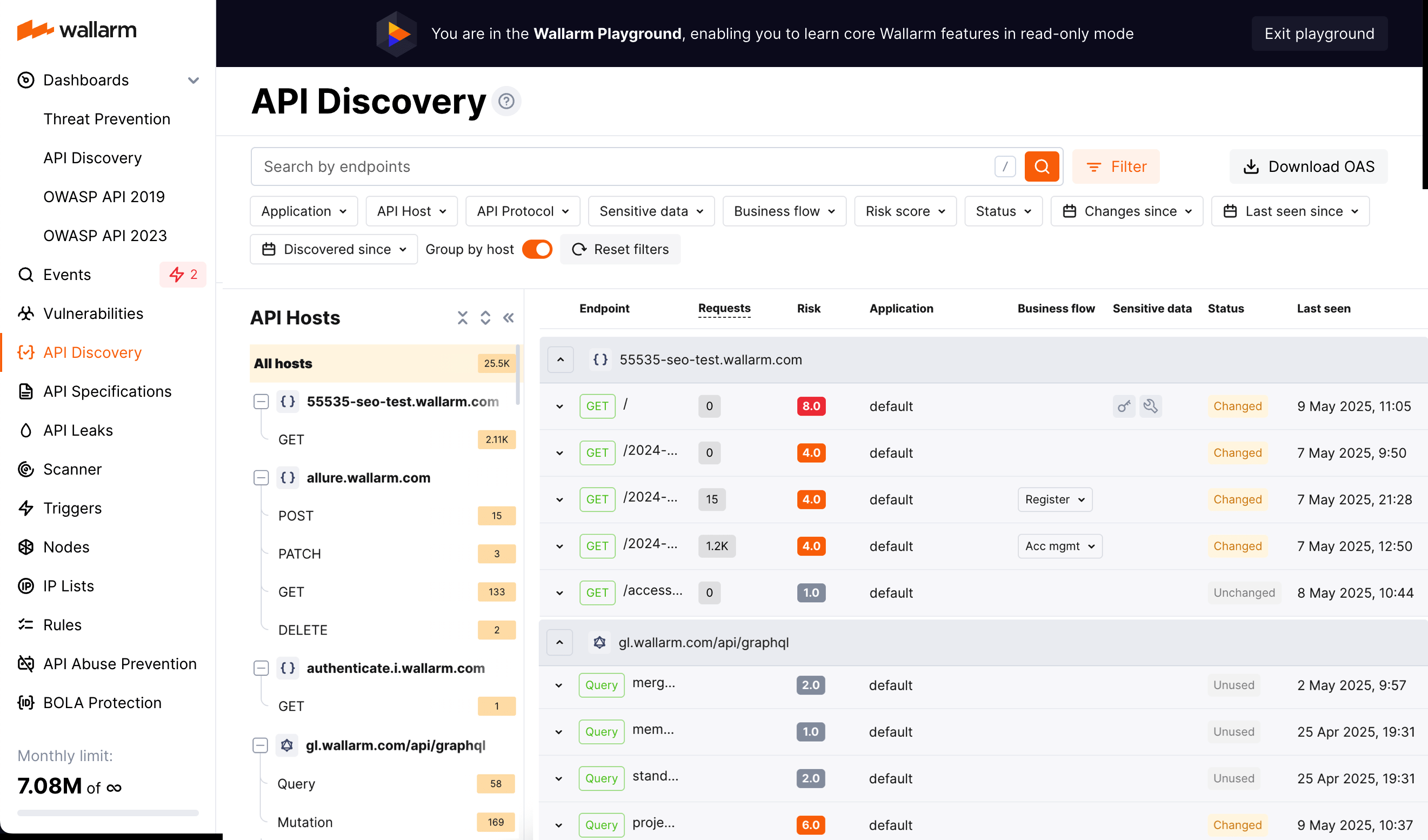The image size is (1428, 840).
Task: Click the wrench icon on the GET / row
Action: coord(1152,406)
